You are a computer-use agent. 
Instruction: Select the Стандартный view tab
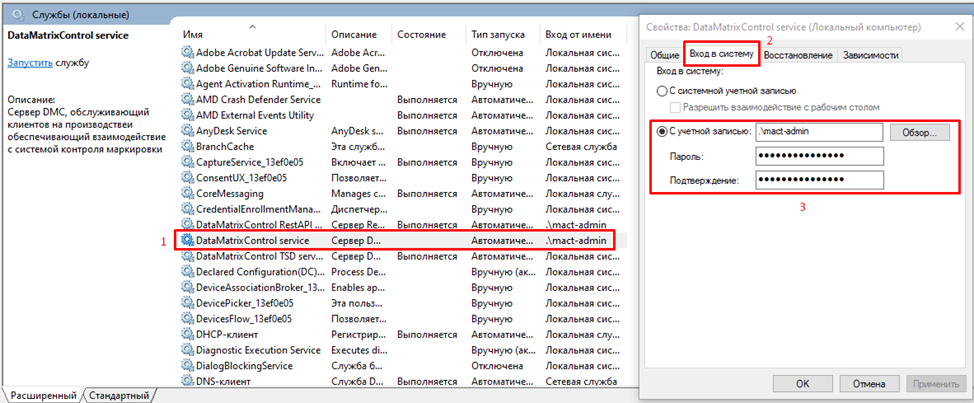pos(119,395)
